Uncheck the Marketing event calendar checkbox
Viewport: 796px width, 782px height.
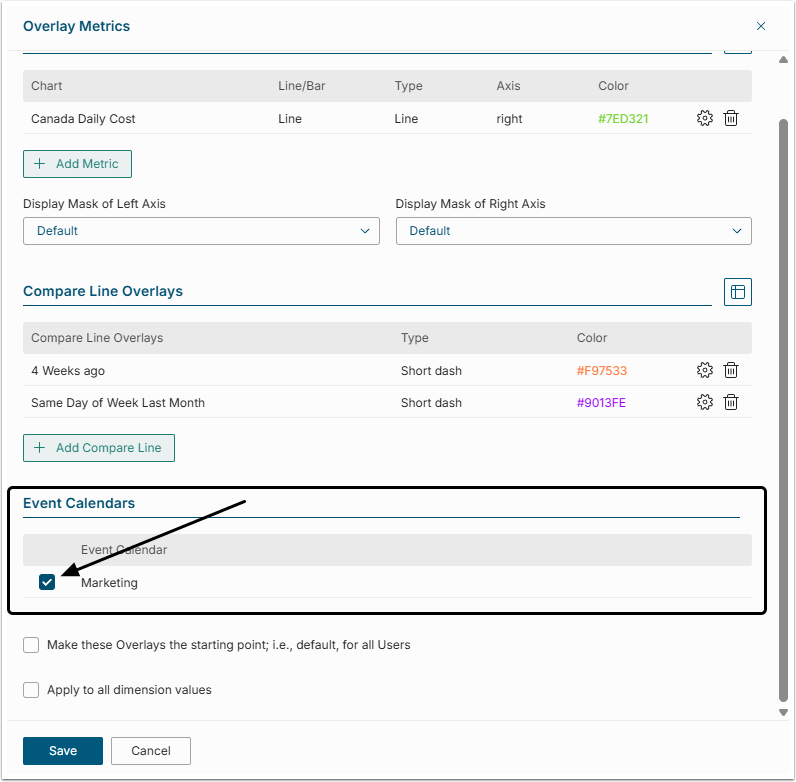47,582
